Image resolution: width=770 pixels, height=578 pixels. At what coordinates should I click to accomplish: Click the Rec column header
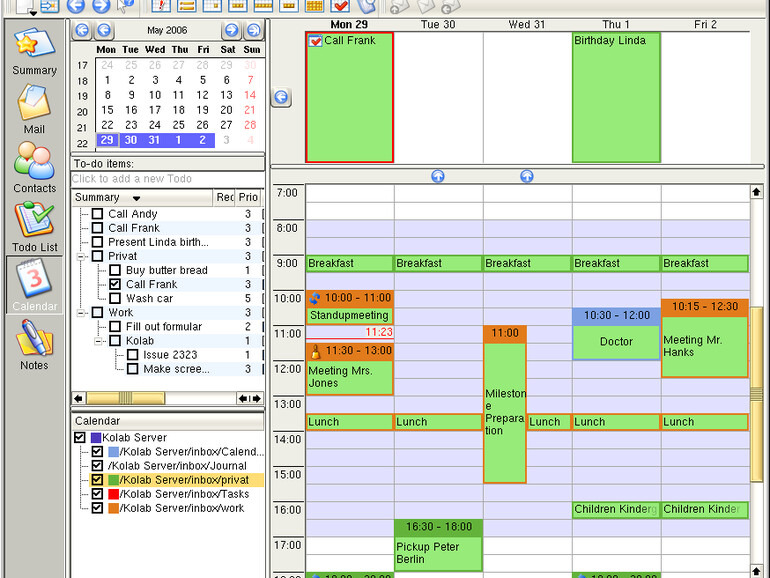(x=225, y=197)
